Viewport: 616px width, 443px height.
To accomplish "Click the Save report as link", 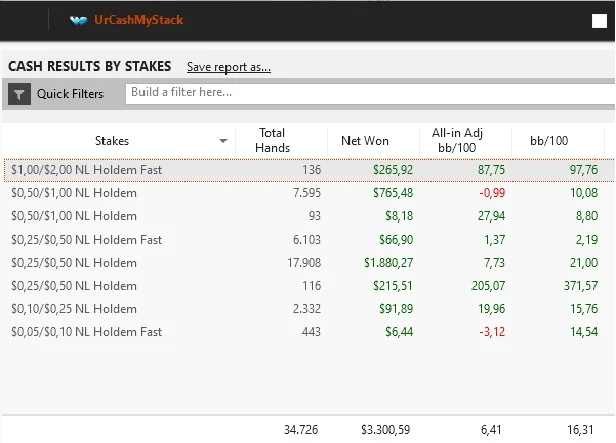I will pos(229,67).
